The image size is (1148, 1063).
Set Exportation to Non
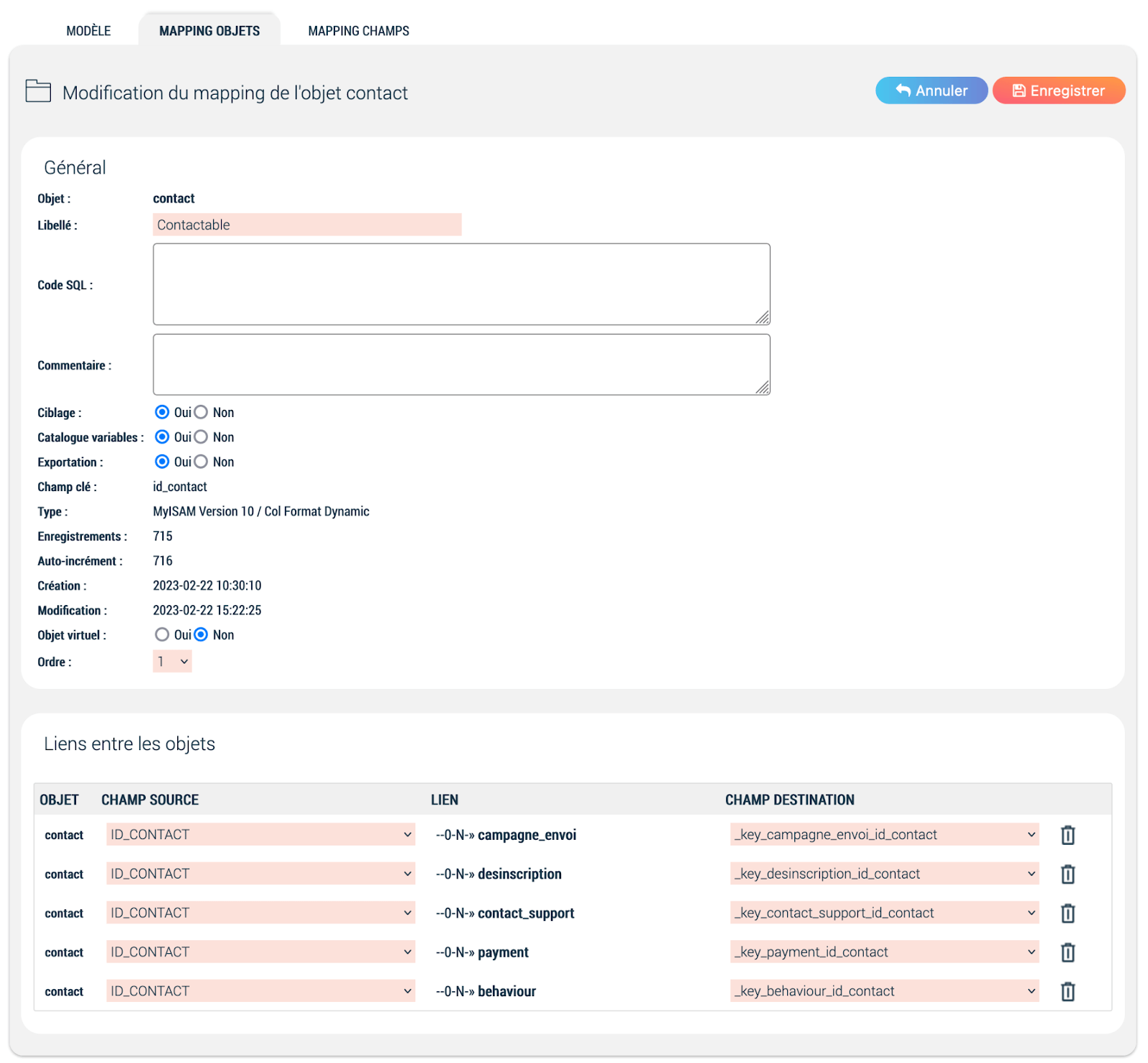point(201,462)
